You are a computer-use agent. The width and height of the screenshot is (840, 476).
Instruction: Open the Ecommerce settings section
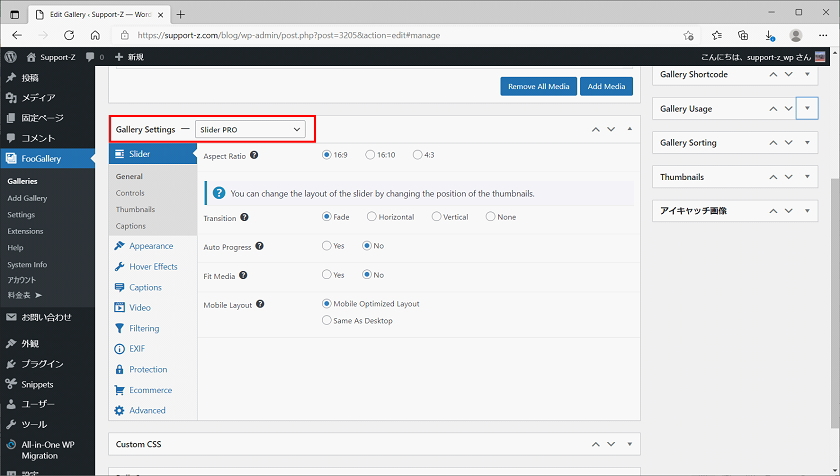[150, 390]
